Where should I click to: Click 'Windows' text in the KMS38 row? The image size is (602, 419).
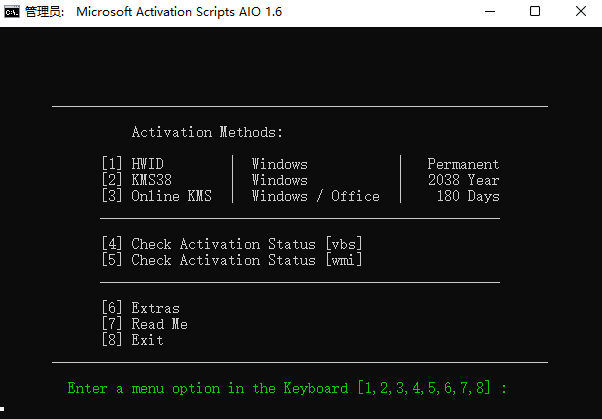click(280, 180)
